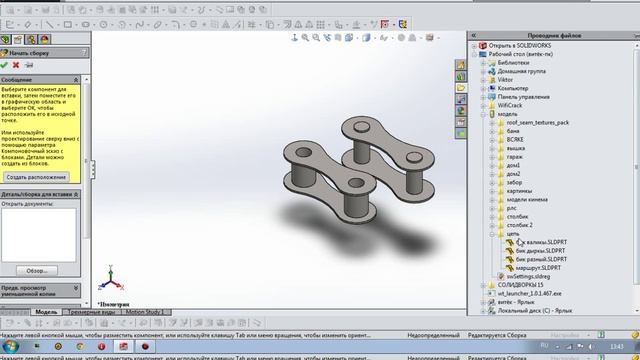
Task: Expand the Предв. просмотр section chevron
Action: tap(76, 288)
